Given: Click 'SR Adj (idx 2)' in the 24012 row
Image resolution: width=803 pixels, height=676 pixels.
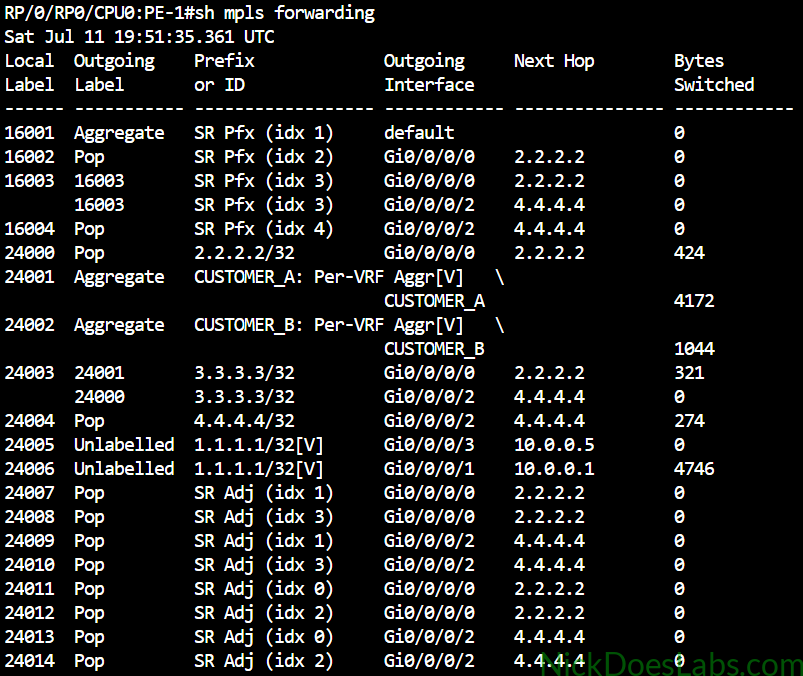Looking at the screenshot, I should [x=264, y=613].
